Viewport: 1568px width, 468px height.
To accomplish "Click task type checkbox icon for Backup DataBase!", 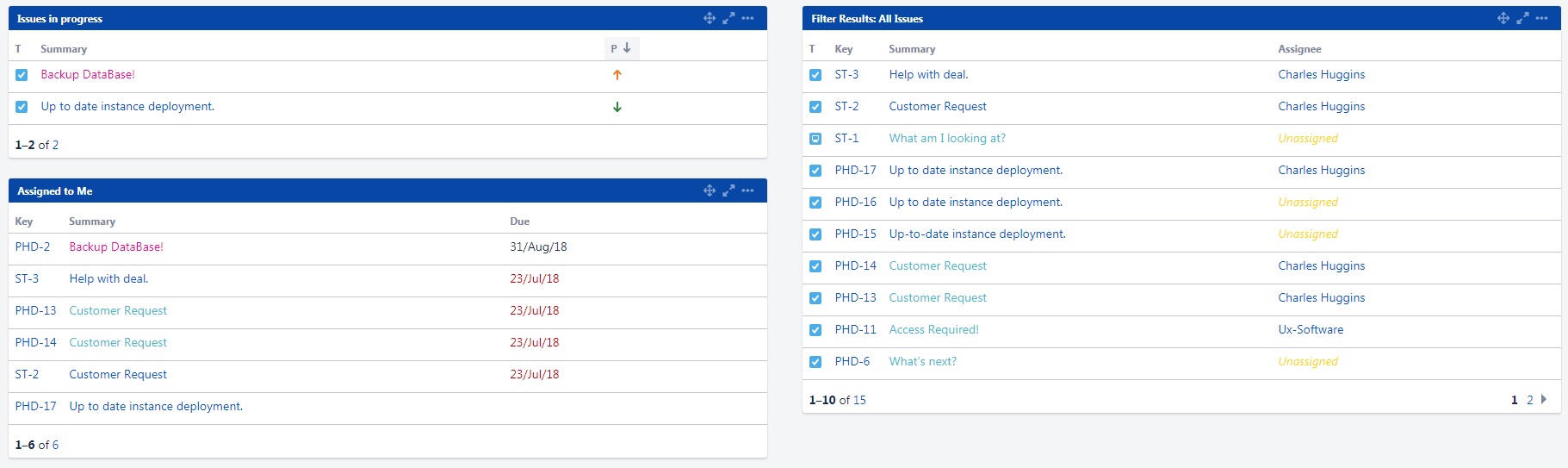I will tap(22, 75).
